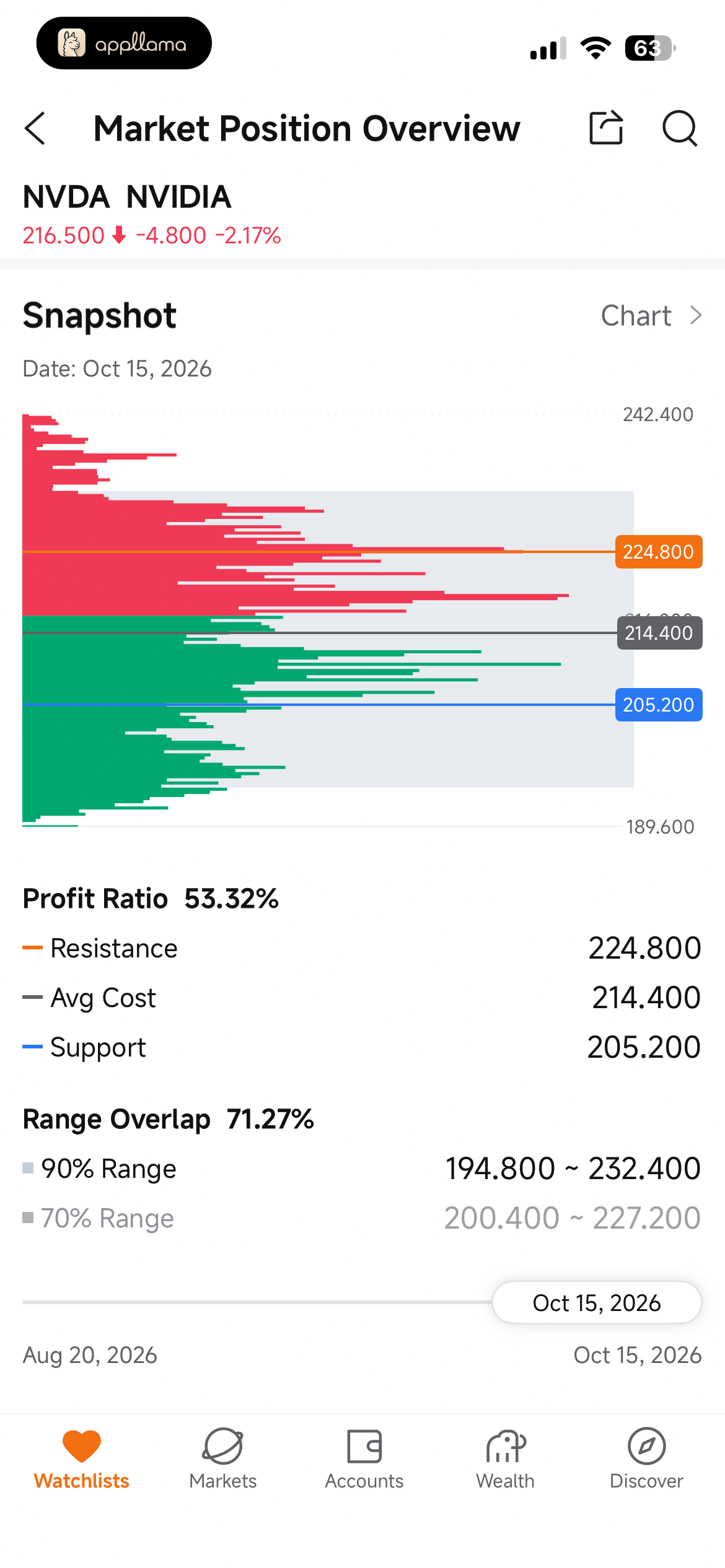725x1568 pixels.
Task: Open the Discover compass icon
Action: (x=646, y=1446)
